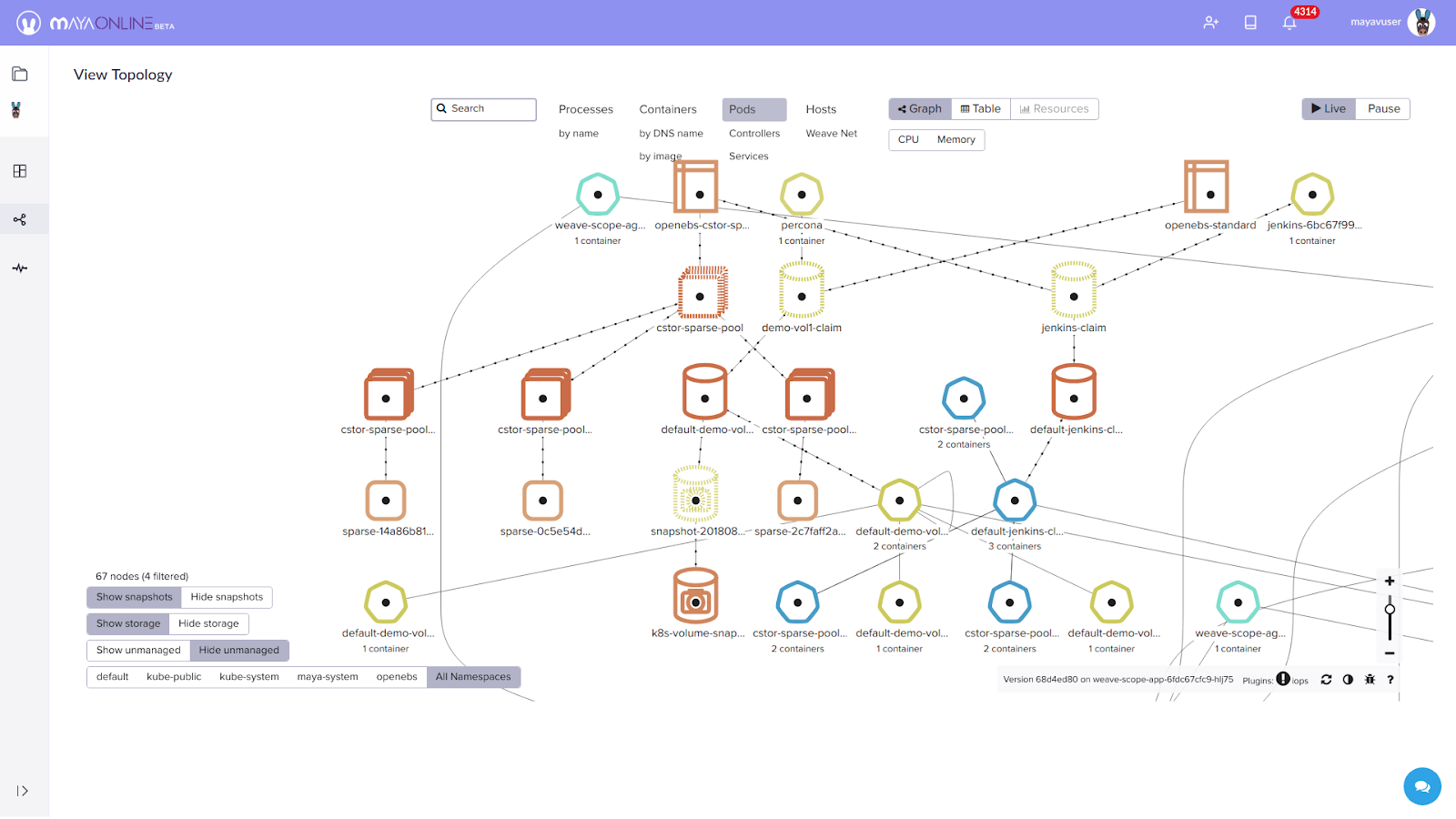Viewport: 1456px width, 819px height.
Task: Click the bug debug icon
Action: click(x=1370, y=680)
